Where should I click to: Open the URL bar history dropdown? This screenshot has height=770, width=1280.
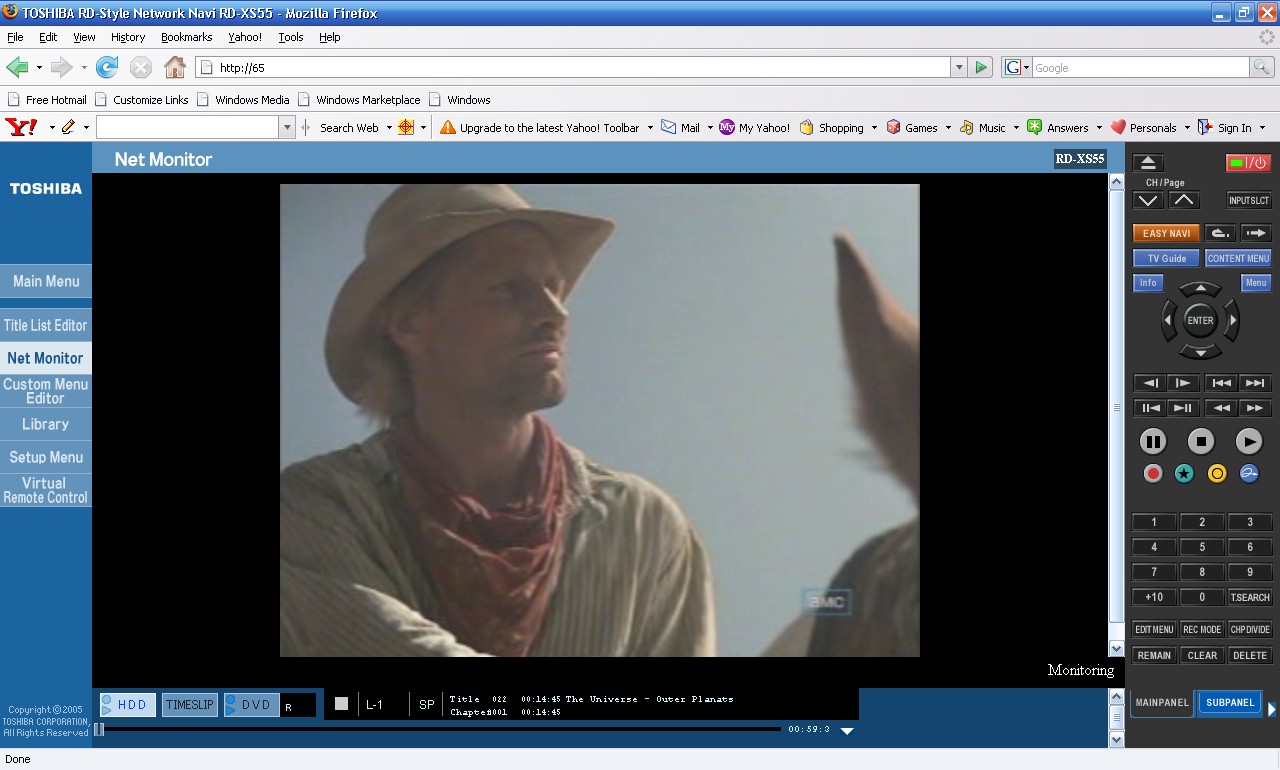click(x=959, y=67)
